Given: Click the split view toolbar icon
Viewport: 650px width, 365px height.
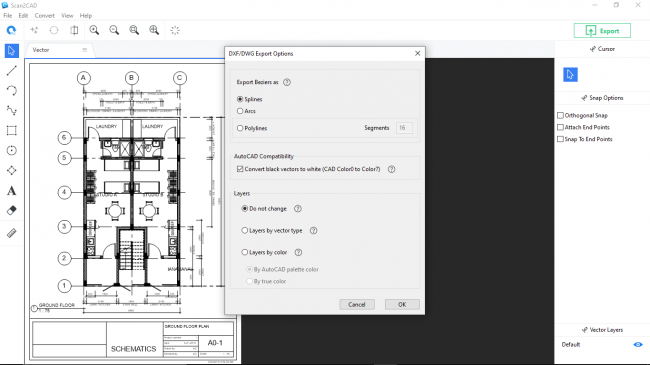Looking at the screenshot, I should (x=74, y=30).
